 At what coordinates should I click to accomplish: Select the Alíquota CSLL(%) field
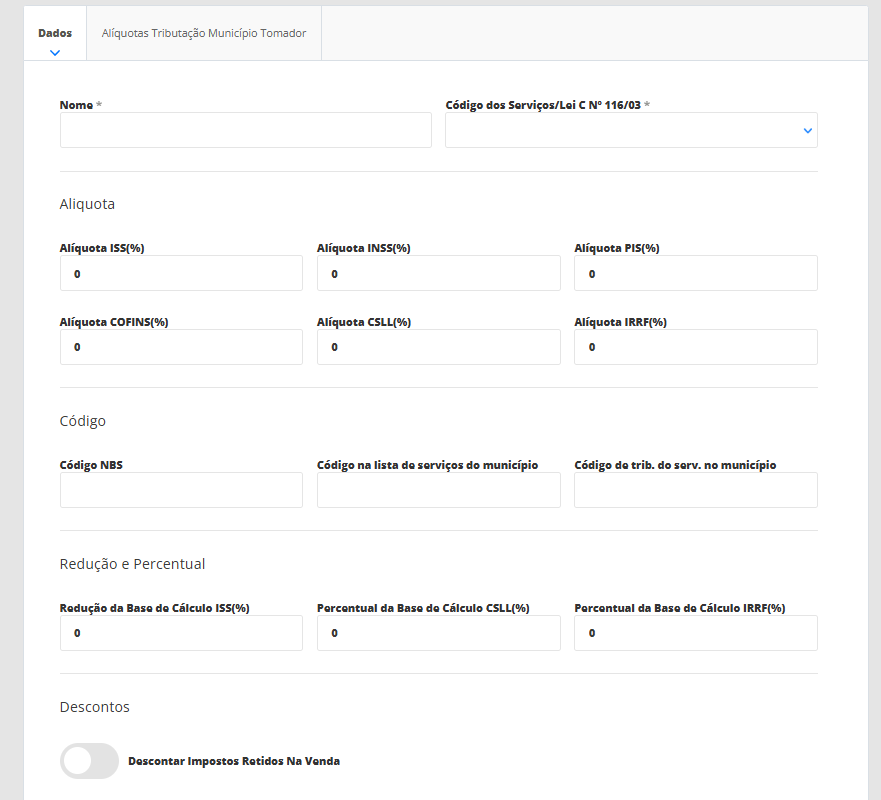click(x=438, y=347)
